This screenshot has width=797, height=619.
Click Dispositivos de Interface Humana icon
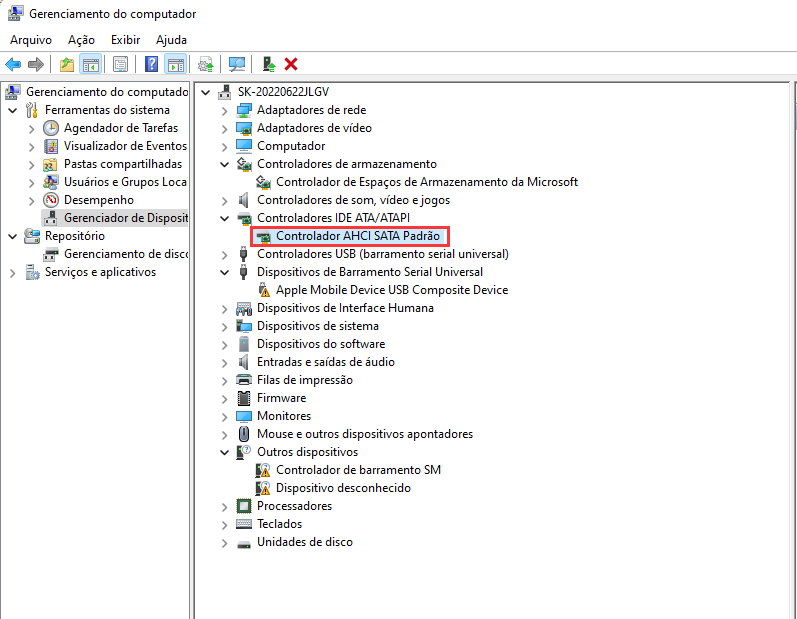click(244, 308)
